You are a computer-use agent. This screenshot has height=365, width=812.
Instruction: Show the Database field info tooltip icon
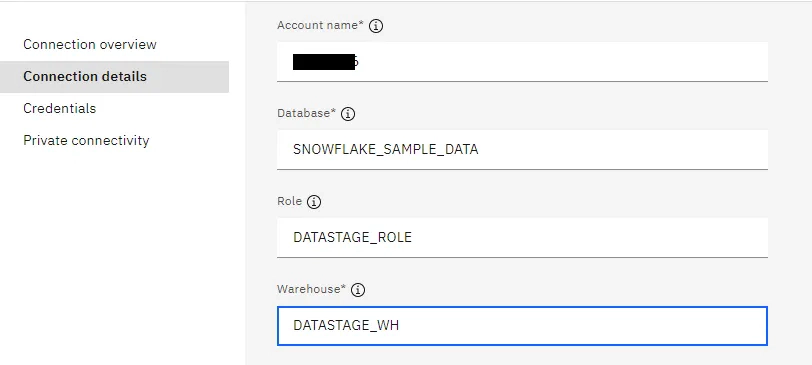point(348,114)
